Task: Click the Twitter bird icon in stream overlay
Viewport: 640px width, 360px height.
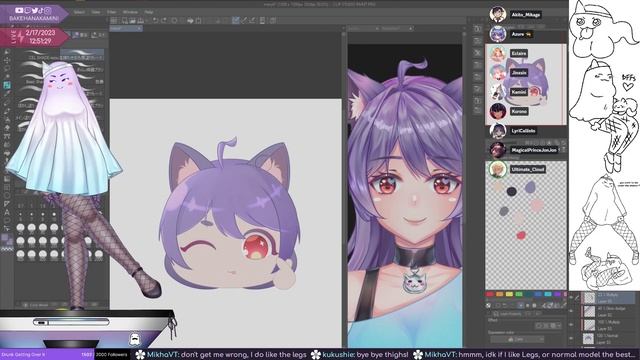Action: coord(34,11)
